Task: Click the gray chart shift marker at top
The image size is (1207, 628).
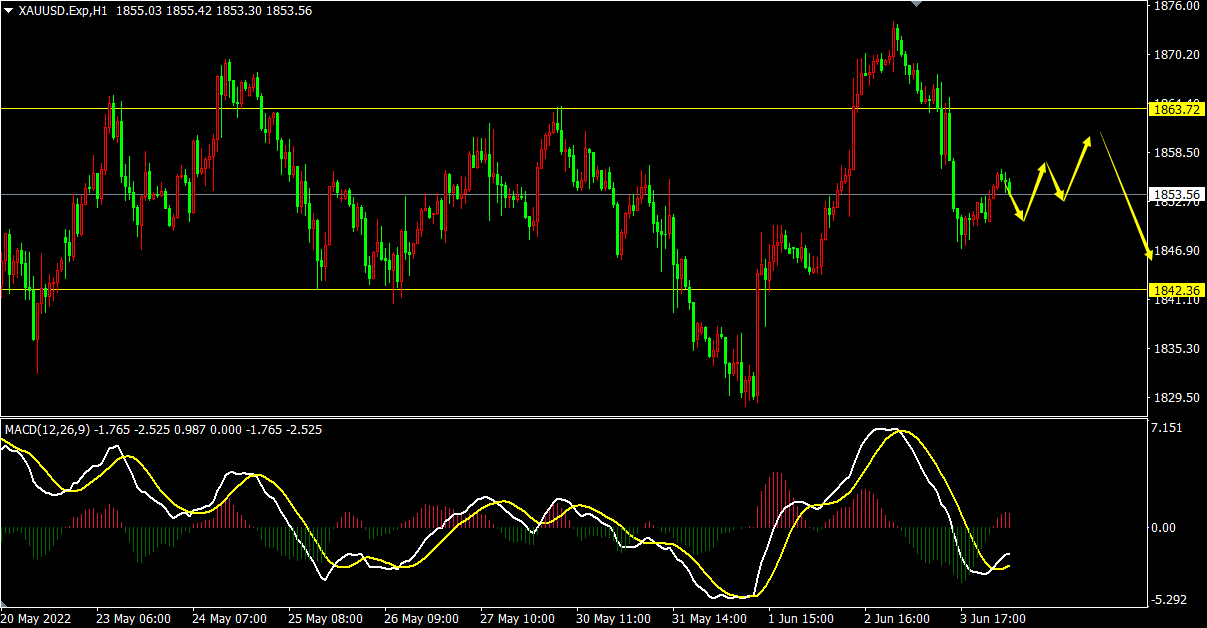Action: coord(916,4)
